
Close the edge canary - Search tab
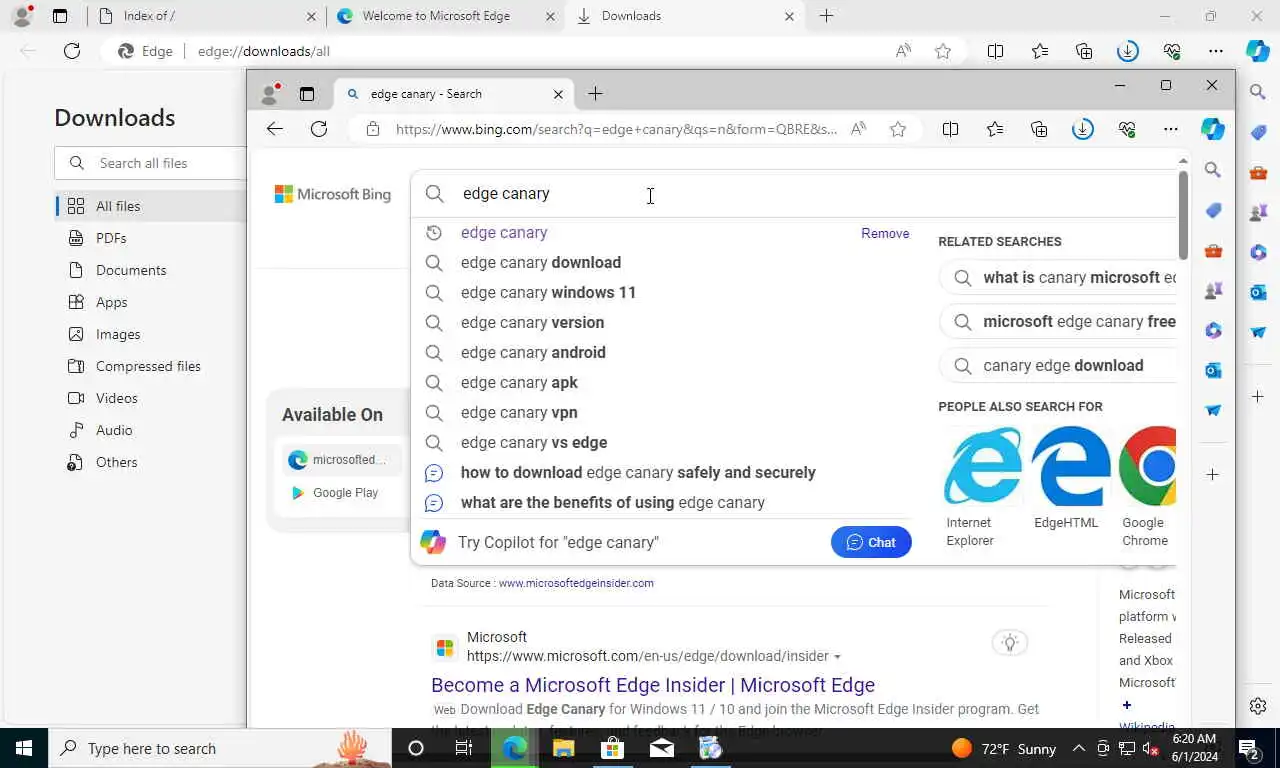(558, 94)
